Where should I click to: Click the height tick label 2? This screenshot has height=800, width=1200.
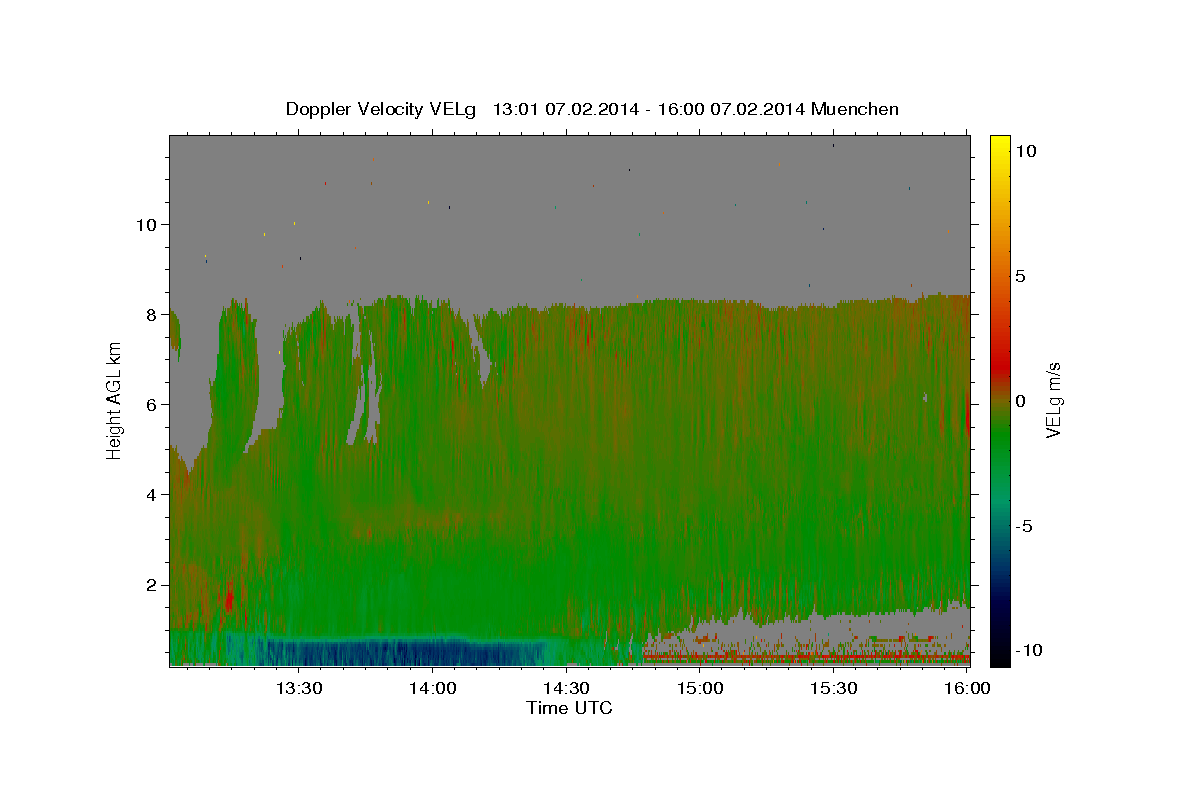153,585
